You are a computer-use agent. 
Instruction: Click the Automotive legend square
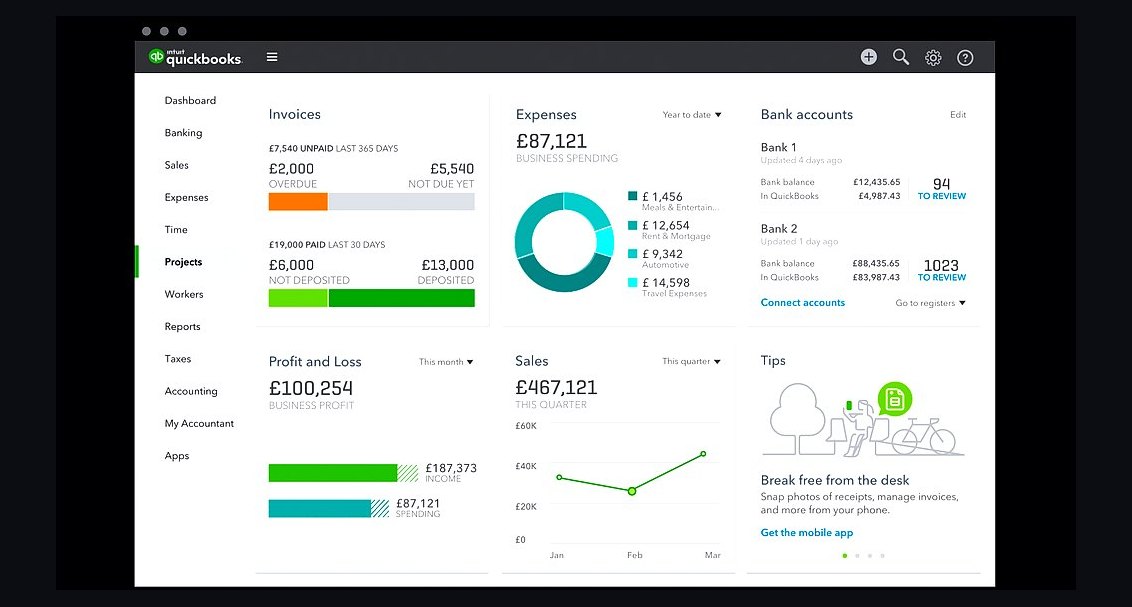click(x=632, y=253)
